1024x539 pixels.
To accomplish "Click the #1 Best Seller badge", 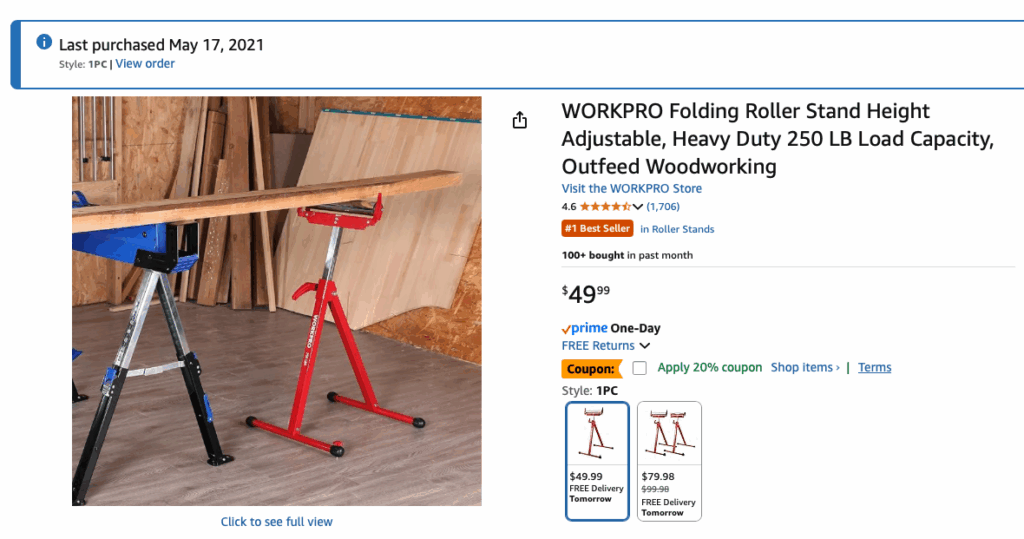I will [598, 229].
